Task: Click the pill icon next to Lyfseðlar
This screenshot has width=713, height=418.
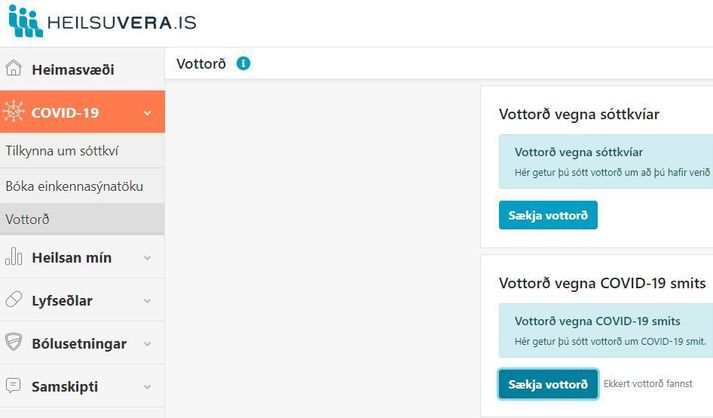Action: tap(14, 299)
